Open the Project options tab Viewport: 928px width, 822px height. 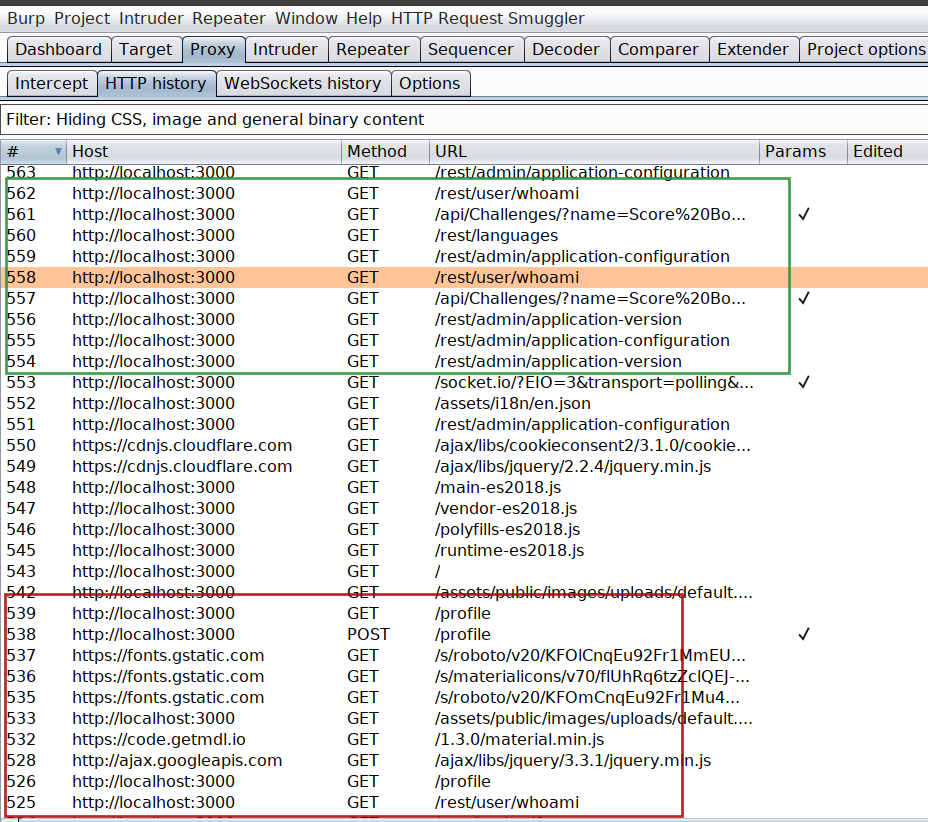864,49
